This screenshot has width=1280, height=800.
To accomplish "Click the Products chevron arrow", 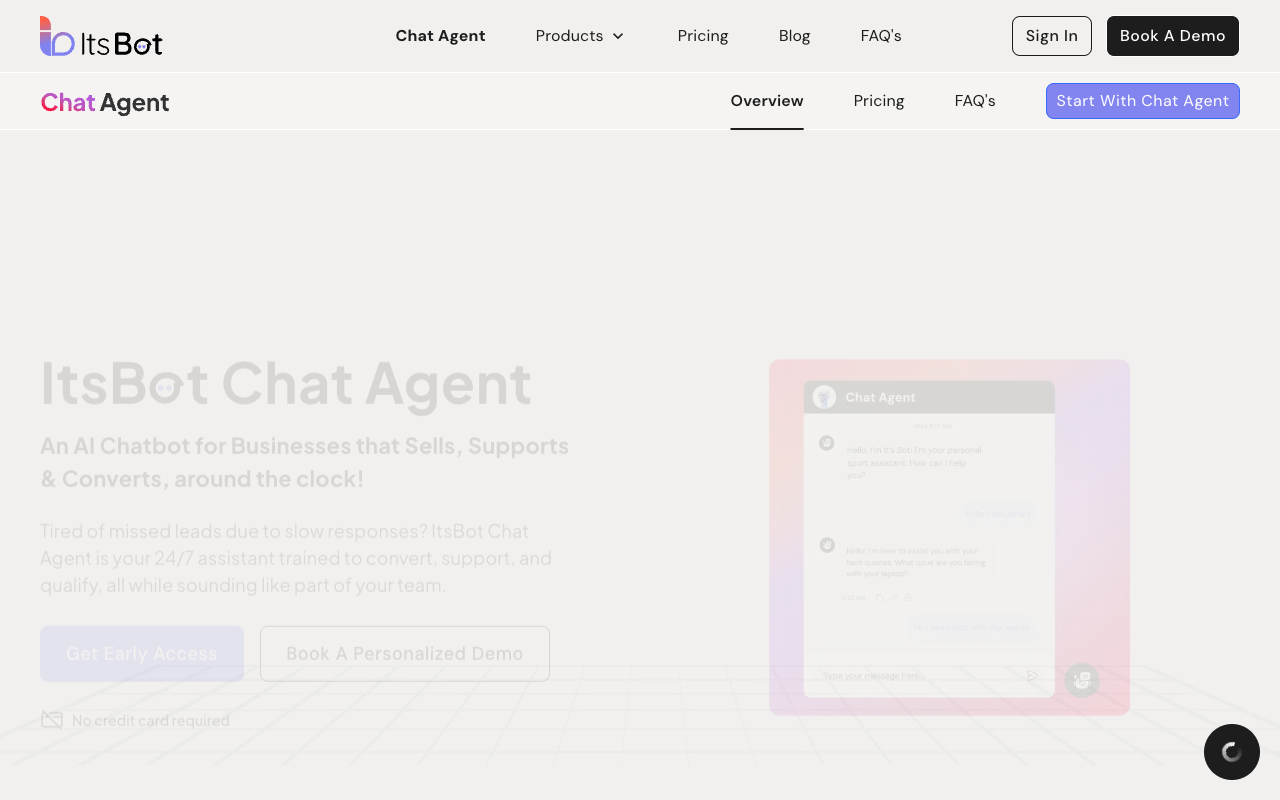I will [x=618, y=36].
